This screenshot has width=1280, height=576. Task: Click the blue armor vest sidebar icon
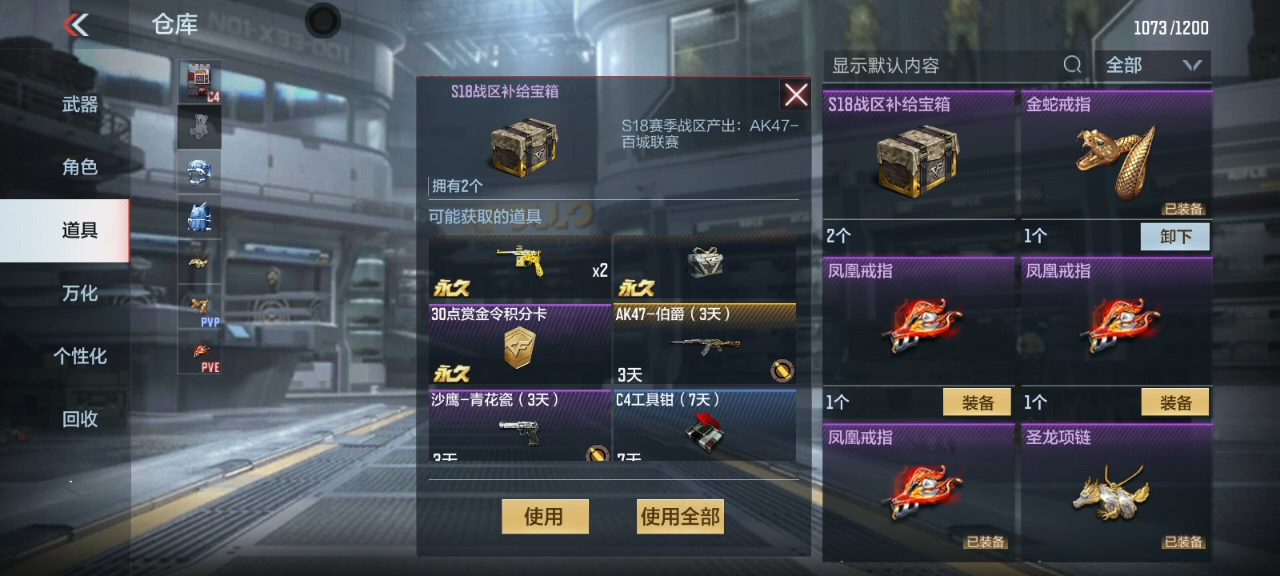(200, 217)
